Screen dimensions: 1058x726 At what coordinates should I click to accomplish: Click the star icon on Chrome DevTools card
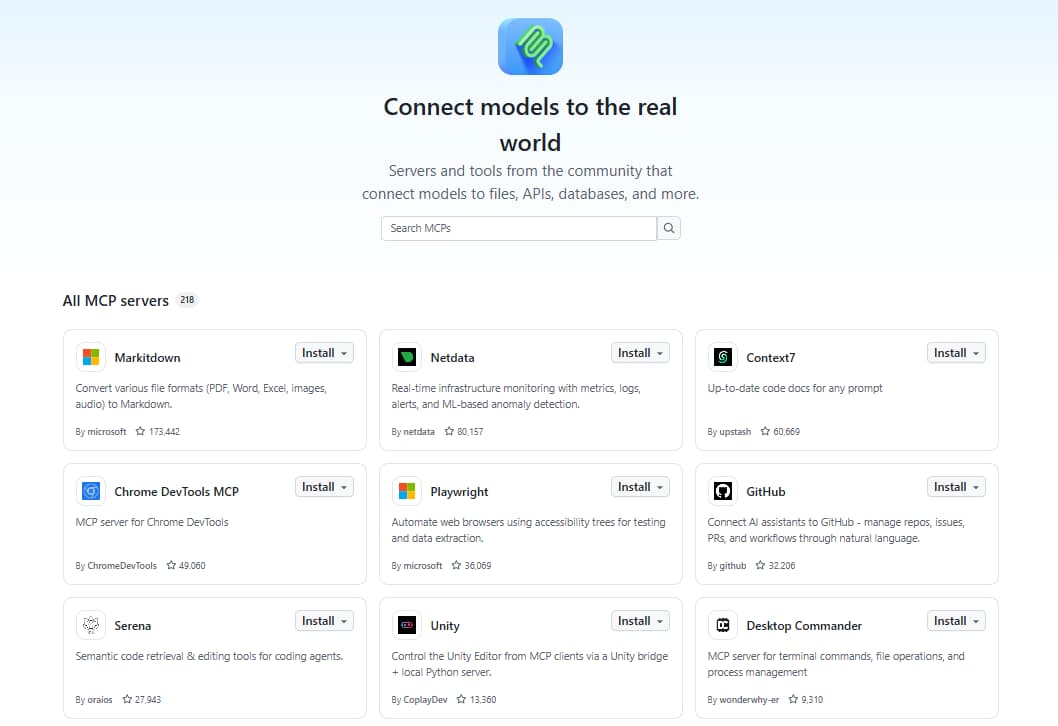(x=171, y=565)
